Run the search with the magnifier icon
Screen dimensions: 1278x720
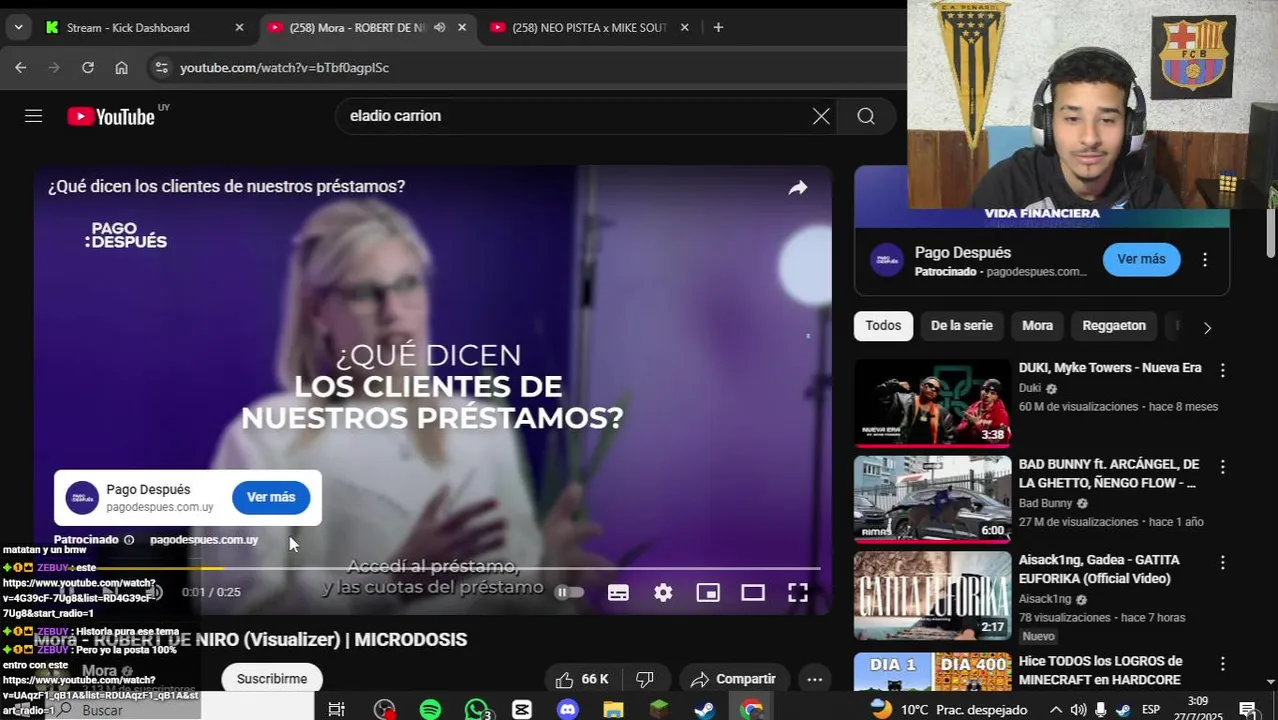click(866, 116)
